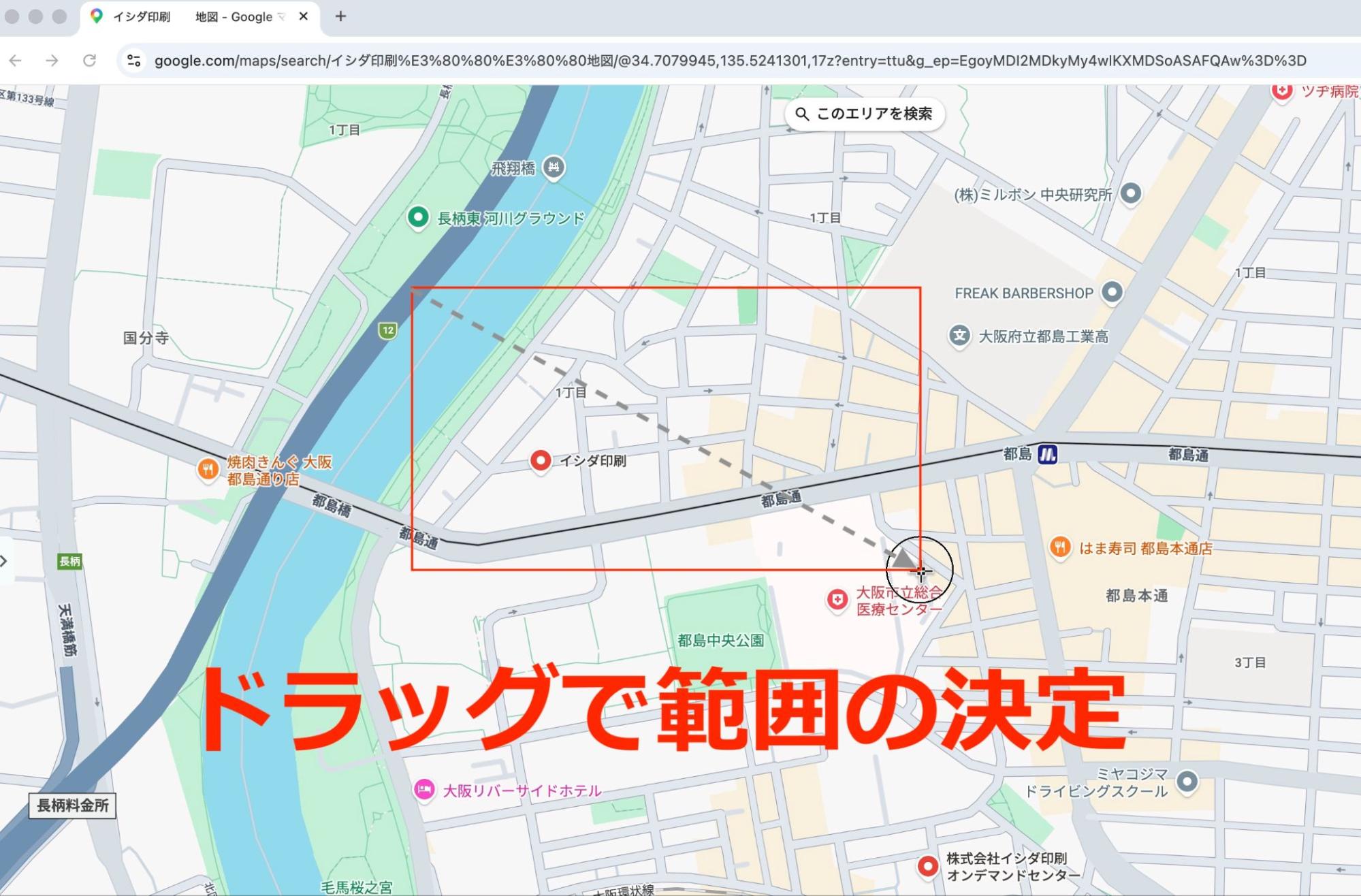Screen dimensions: 1361x896
Task: Click the 焼肉きんぐ restaurant icon
Action: tap(208, 468)
